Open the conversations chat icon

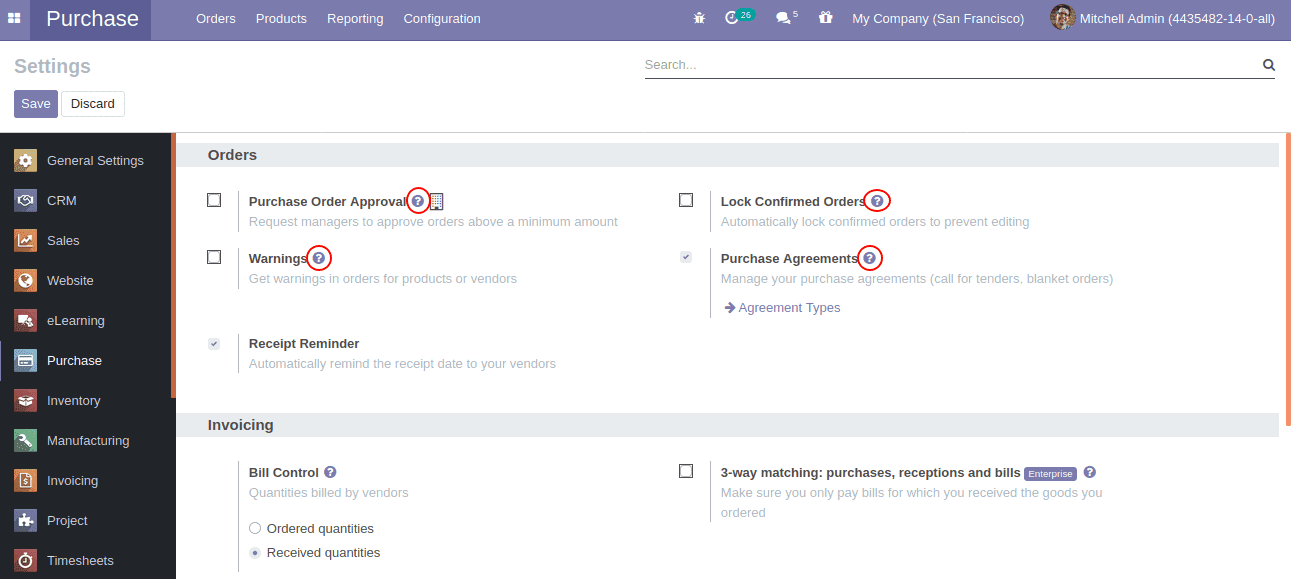pyautogui.click(x=783, y=18)
